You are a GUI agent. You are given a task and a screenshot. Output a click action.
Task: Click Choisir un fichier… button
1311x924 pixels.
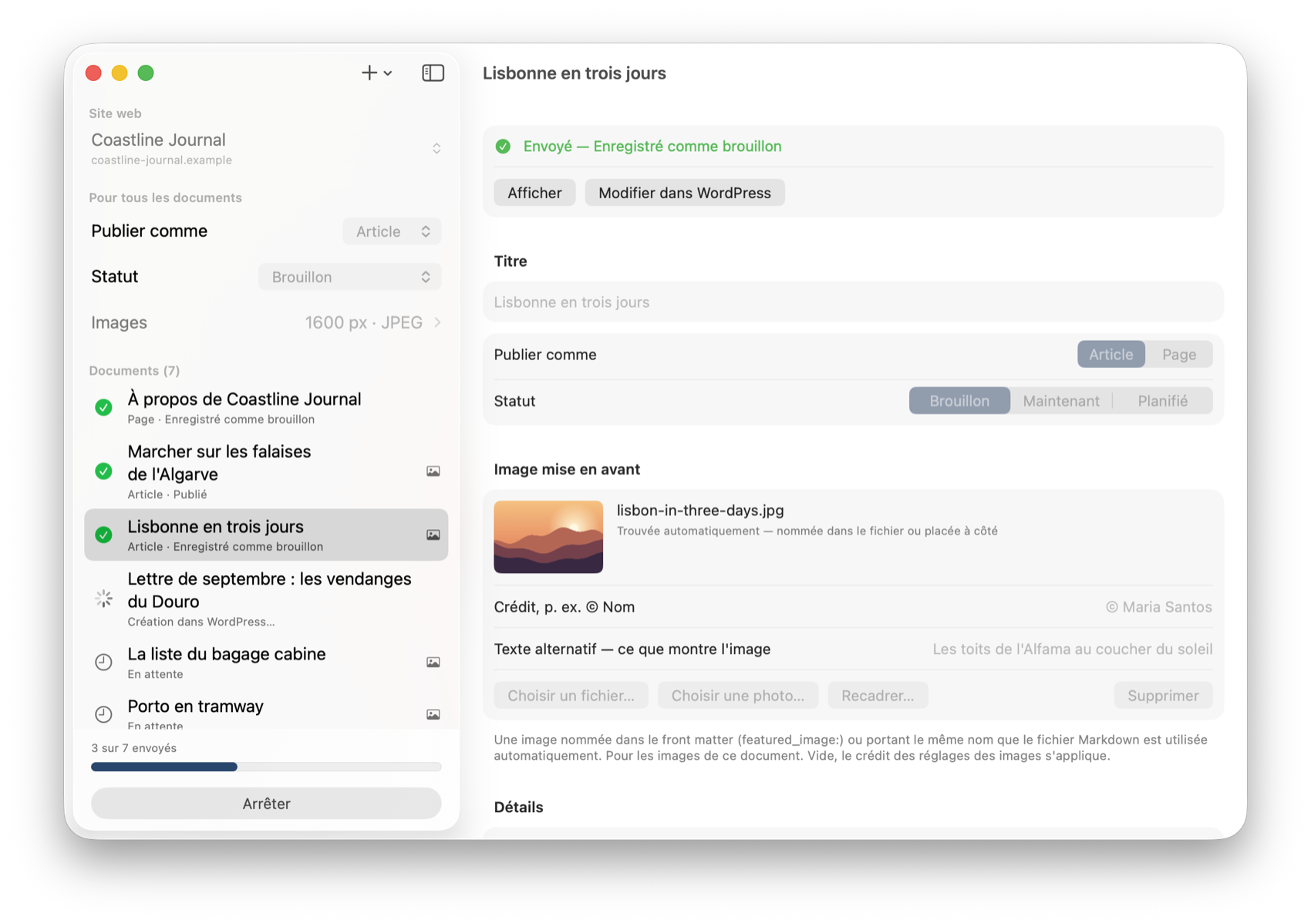pos(571,696)
